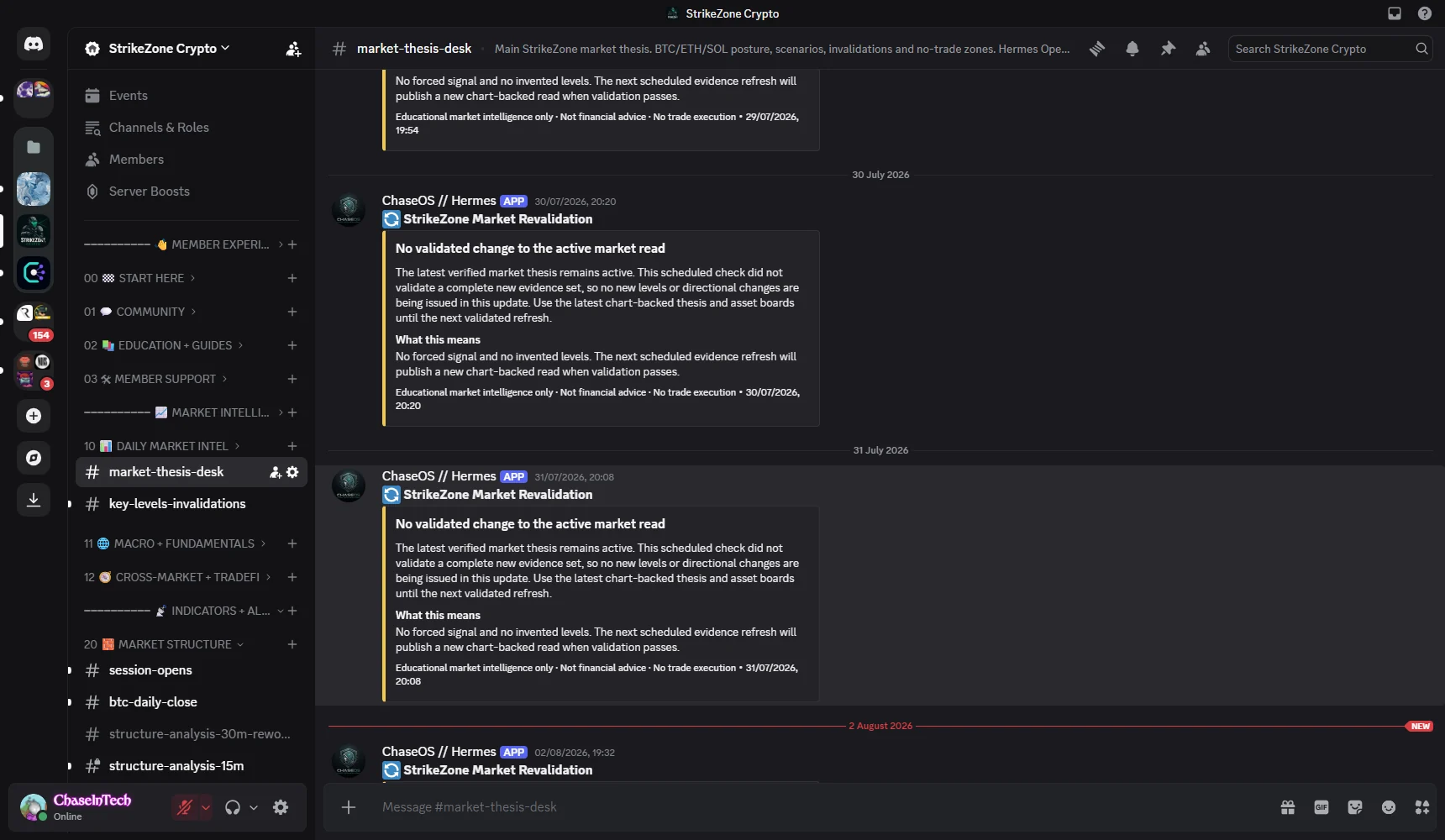Viewport: 1445px width, 840px height.
Task: Open sticker picker icon
Action: click(x=1355, y=807)
